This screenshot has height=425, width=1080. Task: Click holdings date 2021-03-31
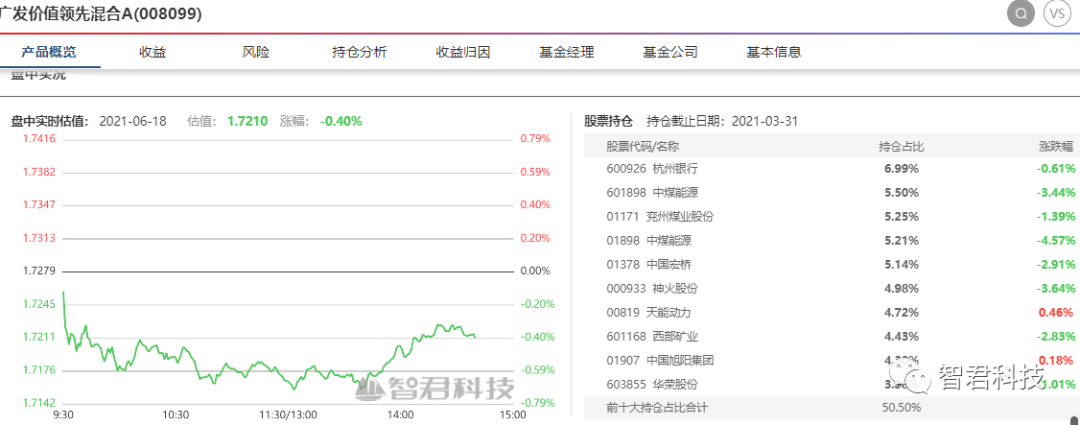coord(764,121)
